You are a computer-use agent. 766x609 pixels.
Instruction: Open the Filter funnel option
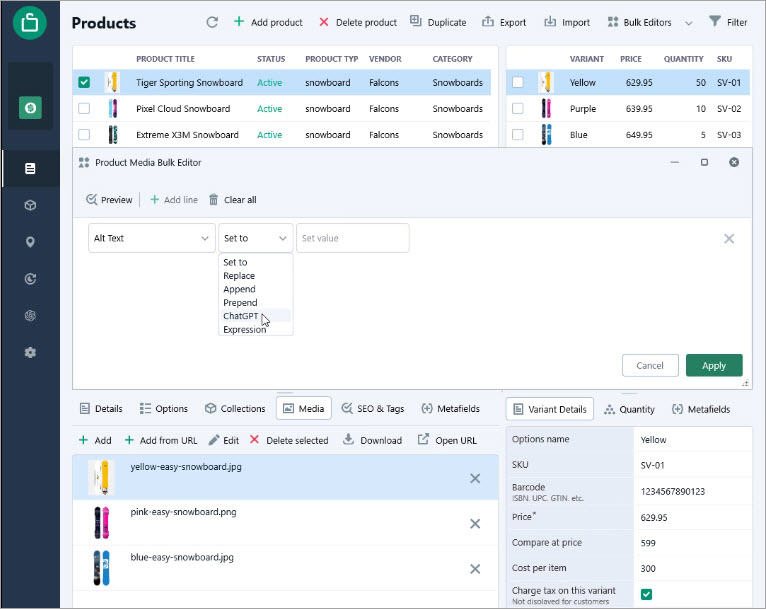pos(728,22)
